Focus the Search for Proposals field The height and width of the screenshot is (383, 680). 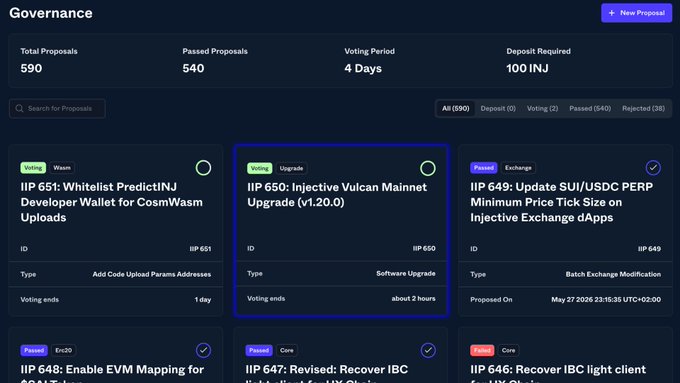[x=57, y=108]
